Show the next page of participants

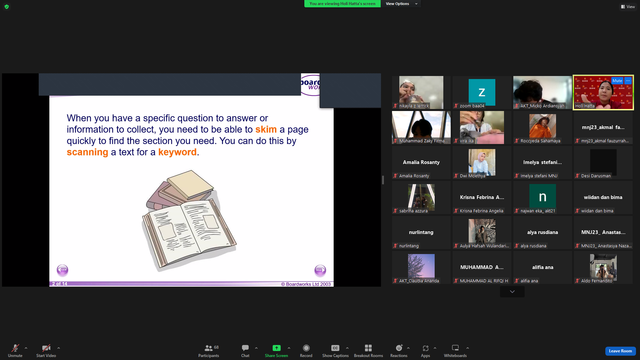point(512,291)
